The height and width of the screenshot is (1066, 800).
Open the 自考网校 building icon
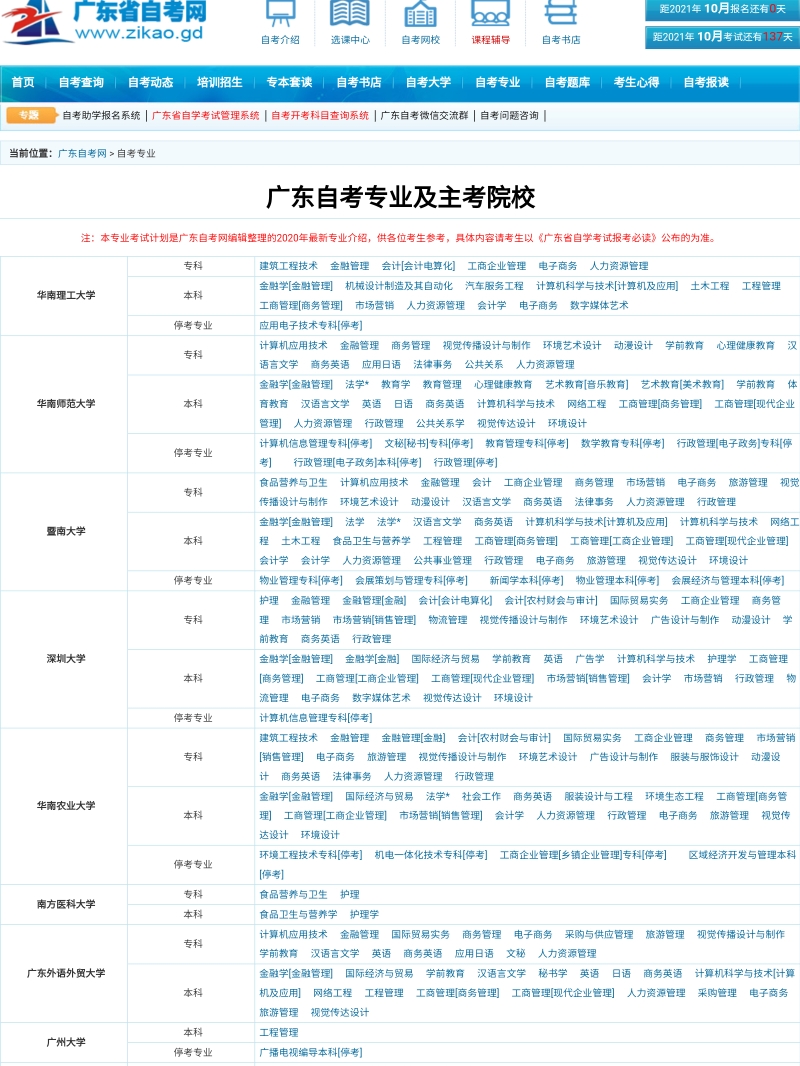pos(420,22)
